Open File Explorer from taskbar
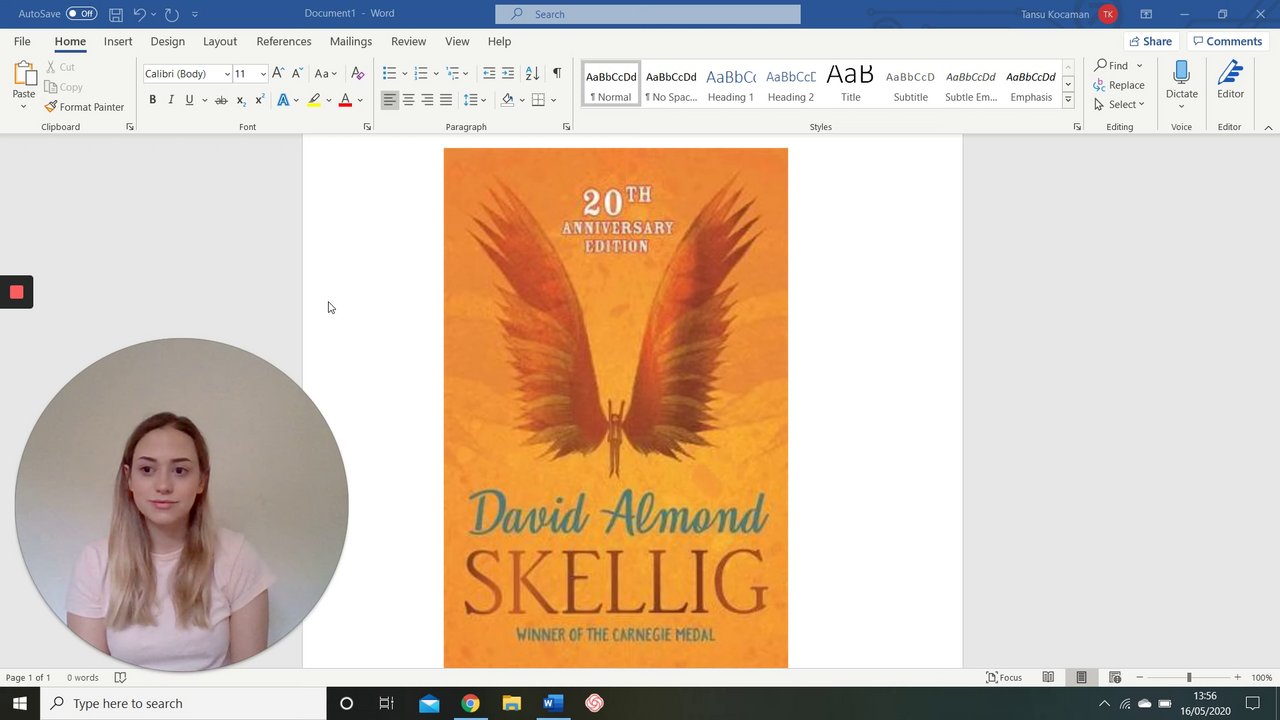This screenshot has width=1280, height=720. click(x=511, y=703)
